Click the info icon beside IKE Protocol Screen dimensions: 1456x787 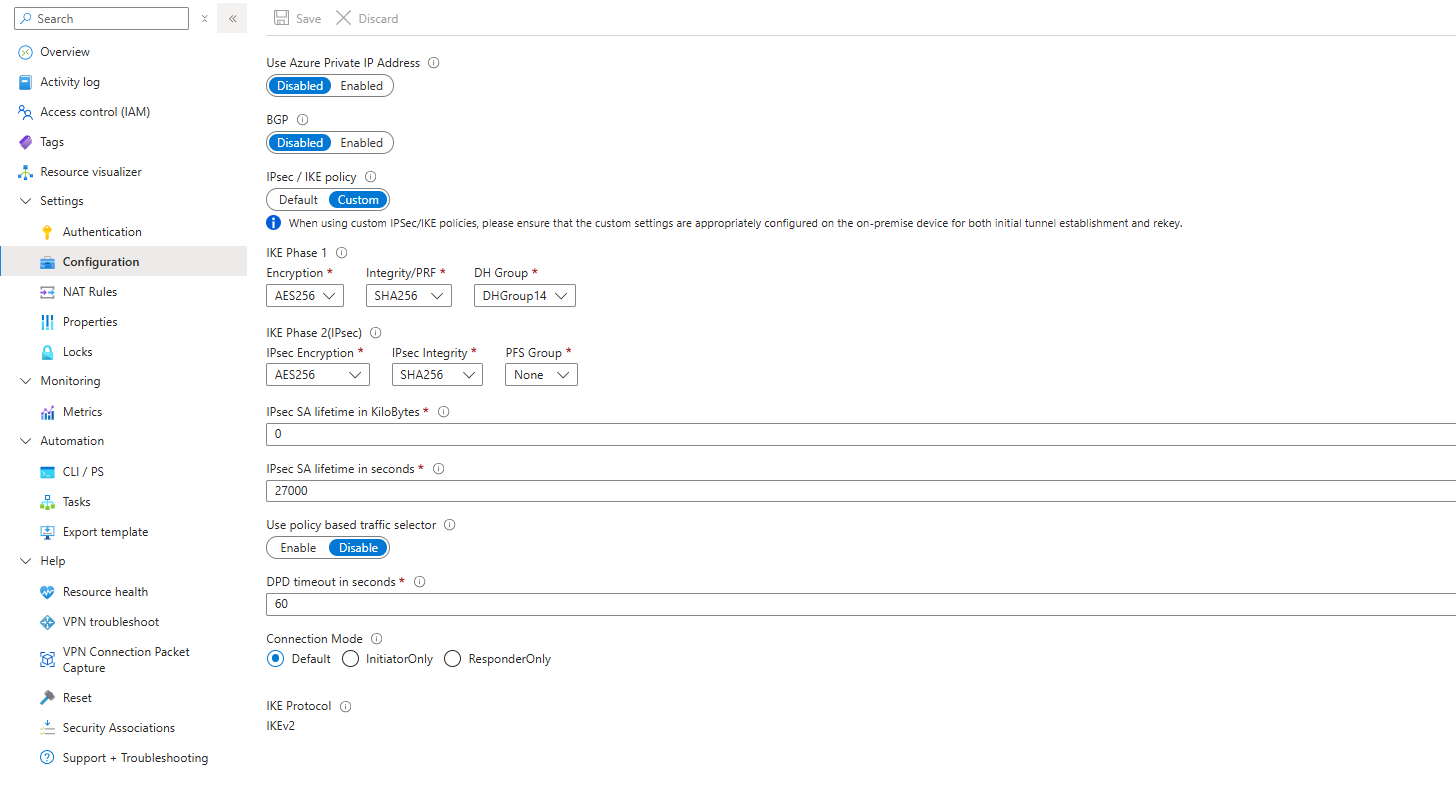346,706
